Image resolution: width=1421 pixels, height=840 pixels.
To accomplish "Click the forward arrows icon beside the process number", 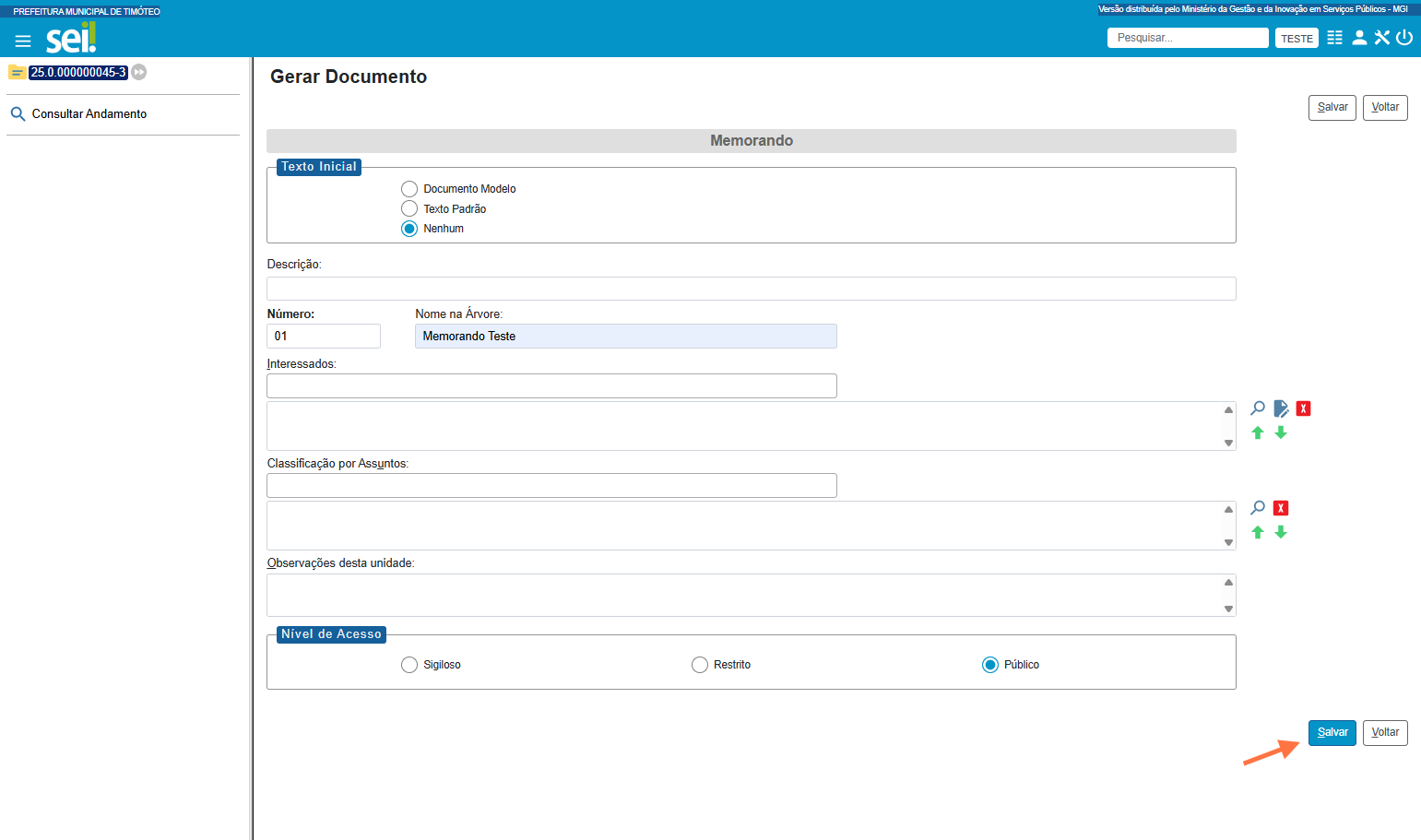I will [x=139, y=72].
